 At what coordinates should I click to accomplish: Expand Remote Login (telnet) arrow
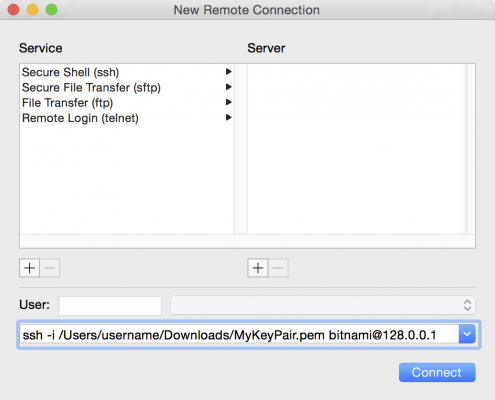[x=229, y=117]
